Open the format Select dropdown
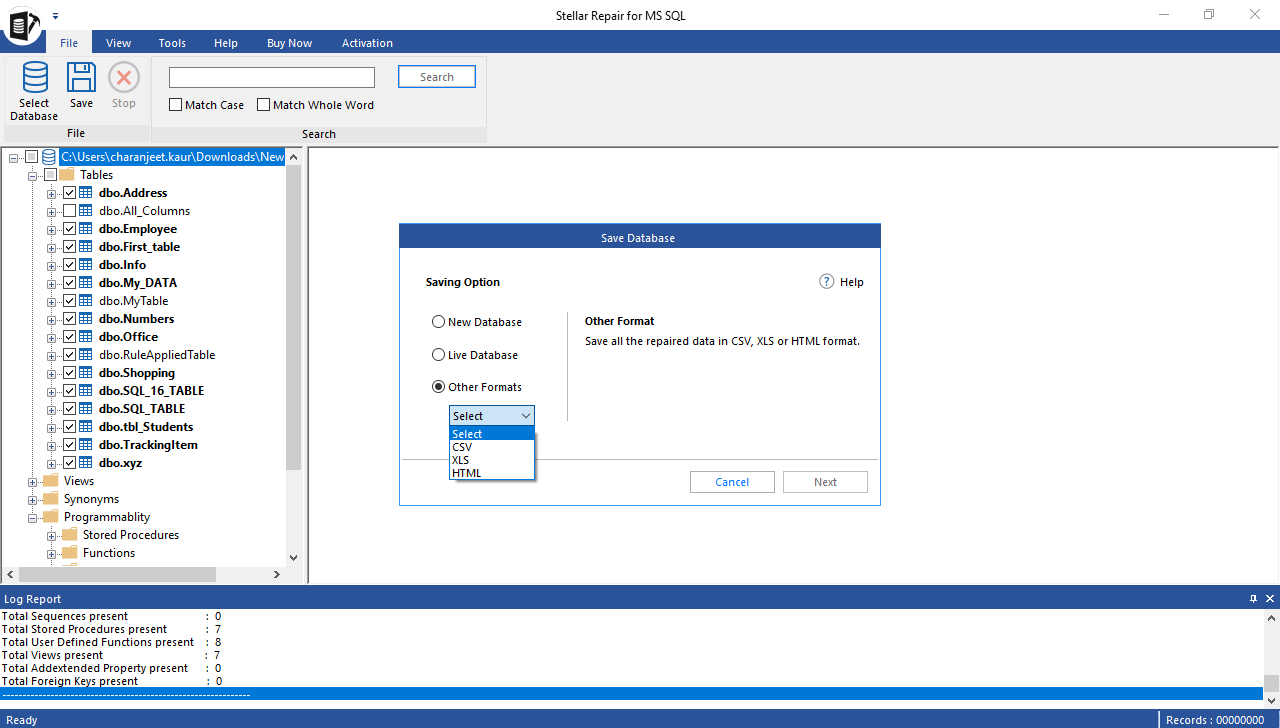The height and width of the screenshot is (728, 1280). click(x=492, y=416)
